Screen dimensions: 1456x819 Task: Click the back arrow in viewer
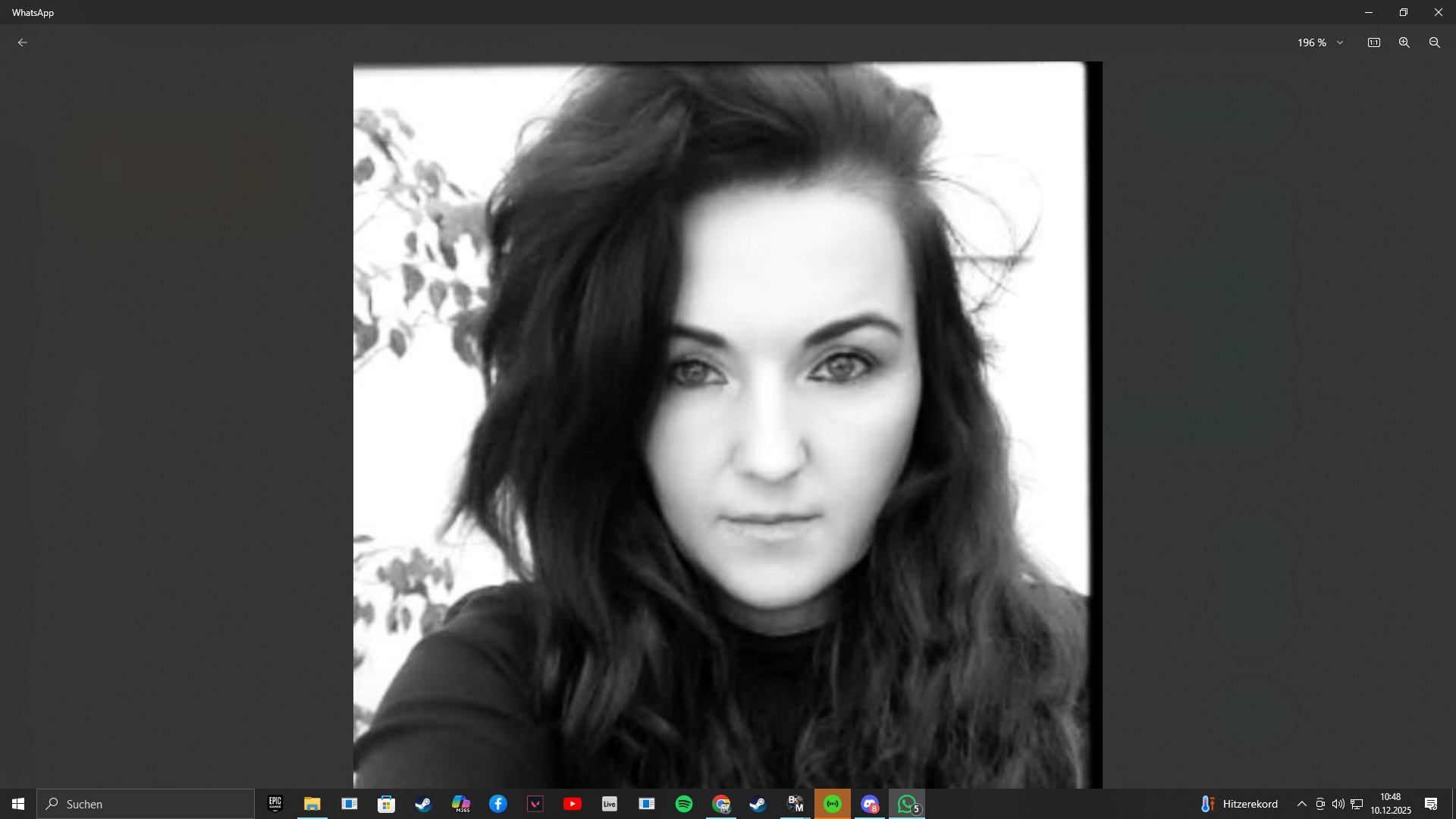point(23,42)
